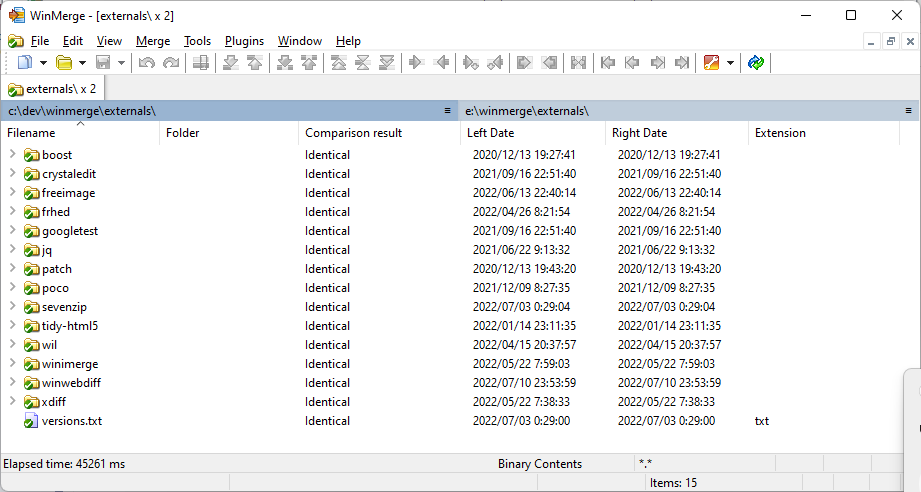Viewport: 921px width, 492px height.
Task: Open the Window menu
Action: click(x=300, y=41)
